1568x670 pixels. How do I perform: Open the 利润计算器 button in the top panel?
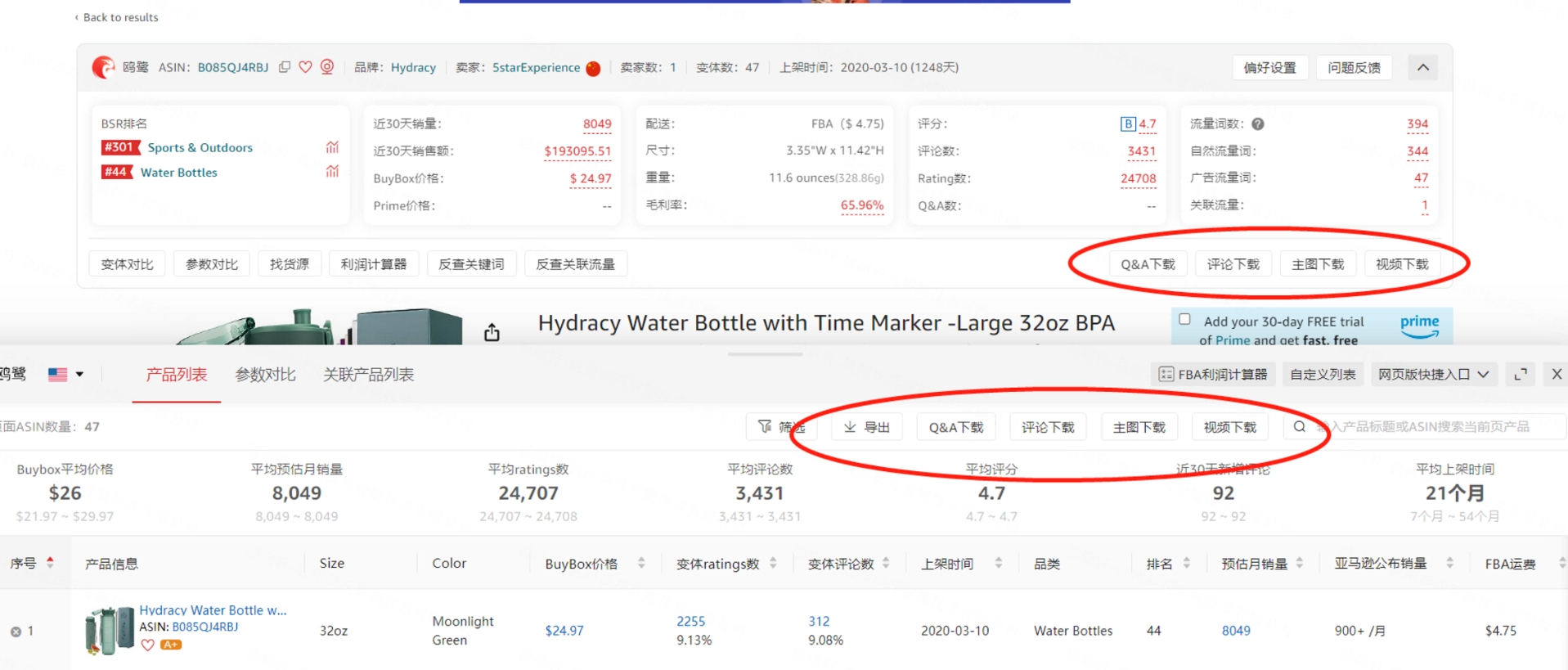tap(374, 264)
